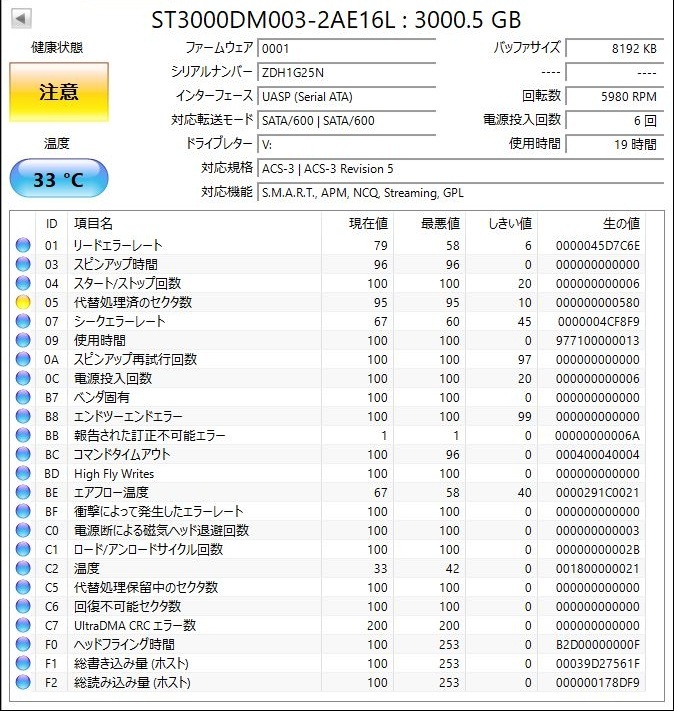
Task: Click the ID column header
Action: coord(51,224)
